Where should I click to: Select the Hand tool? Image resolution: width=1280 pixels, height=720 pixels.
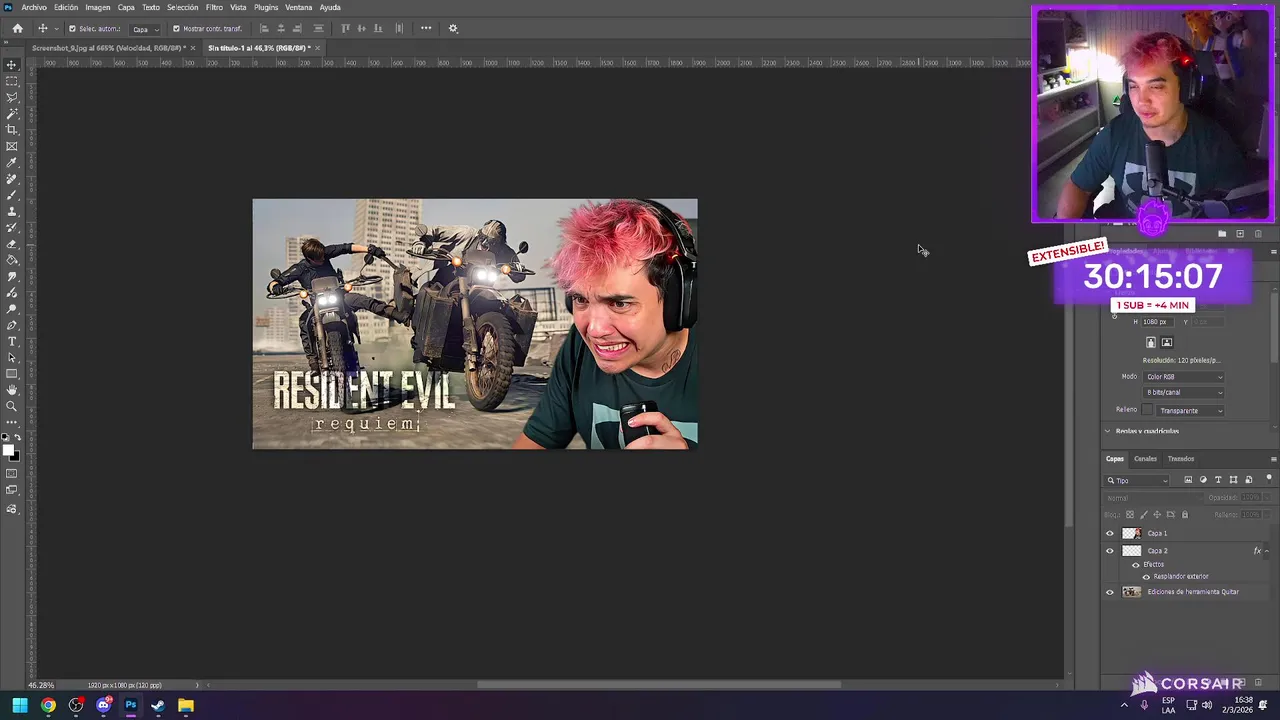click(x=12, y=390)
